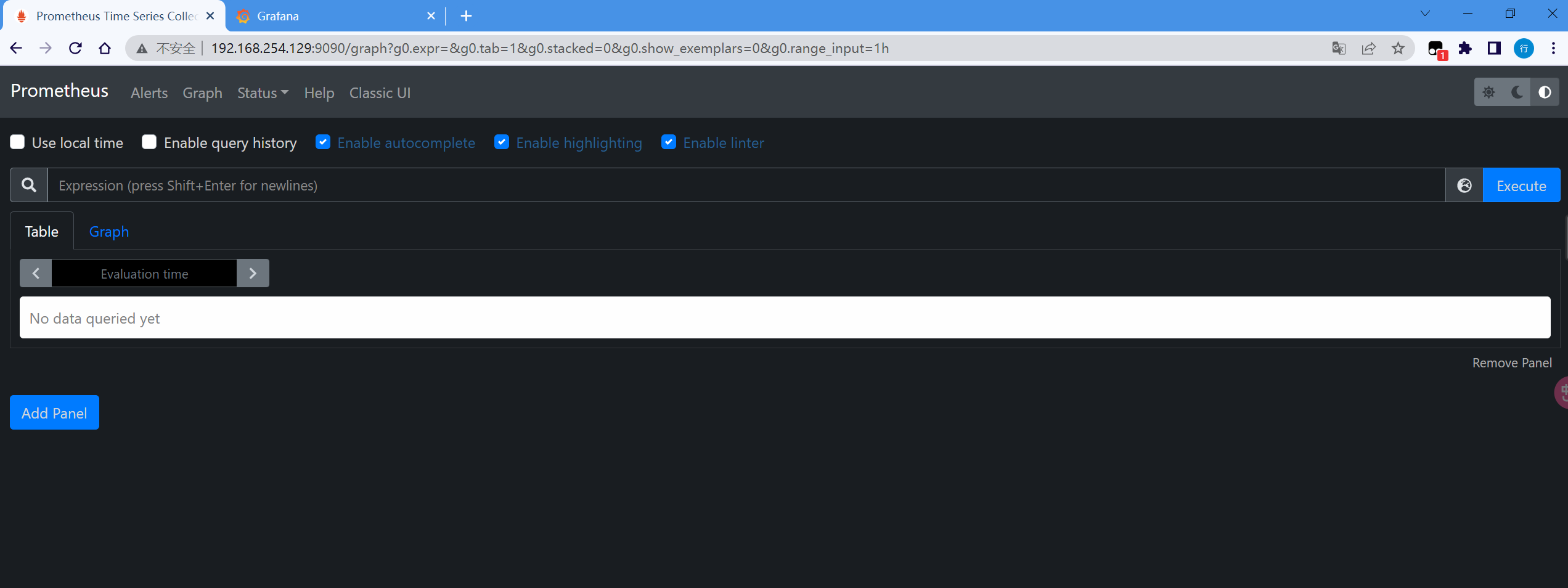This screenshot has height=588, width=1568.
Task: Enable query history checkbox
Action: (x=149, y=142)
